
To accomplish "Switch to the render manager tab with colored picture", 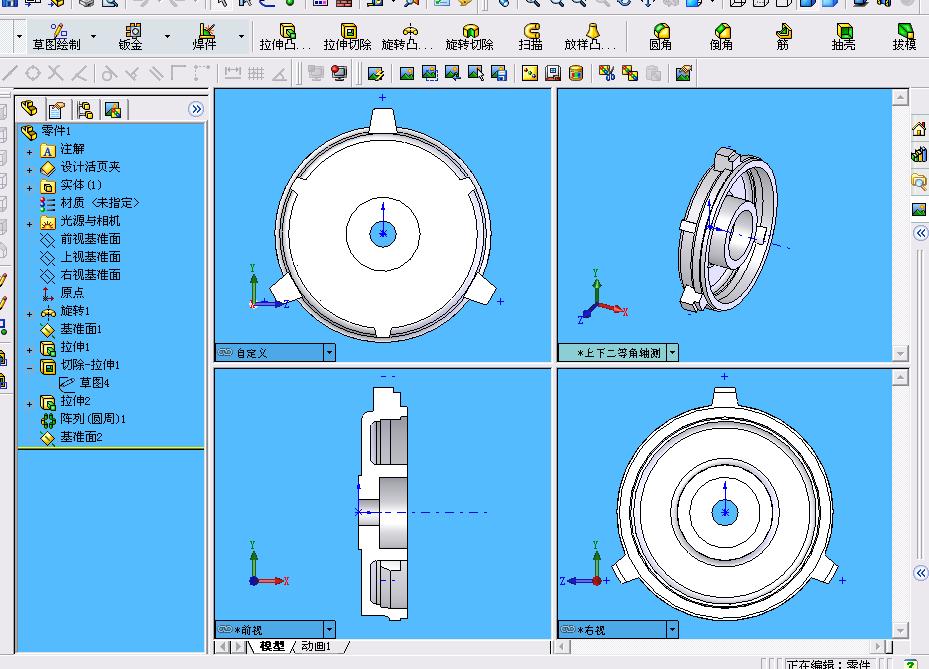I will [113, 109].
